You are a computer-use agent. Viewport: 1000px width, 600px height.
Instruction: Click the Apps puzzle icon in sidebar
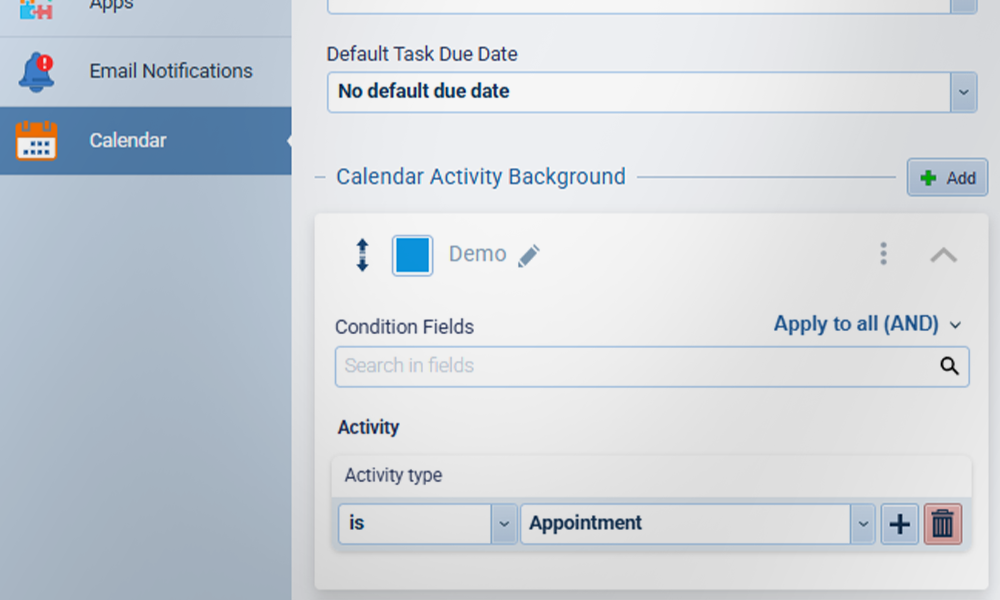point(36,8)
